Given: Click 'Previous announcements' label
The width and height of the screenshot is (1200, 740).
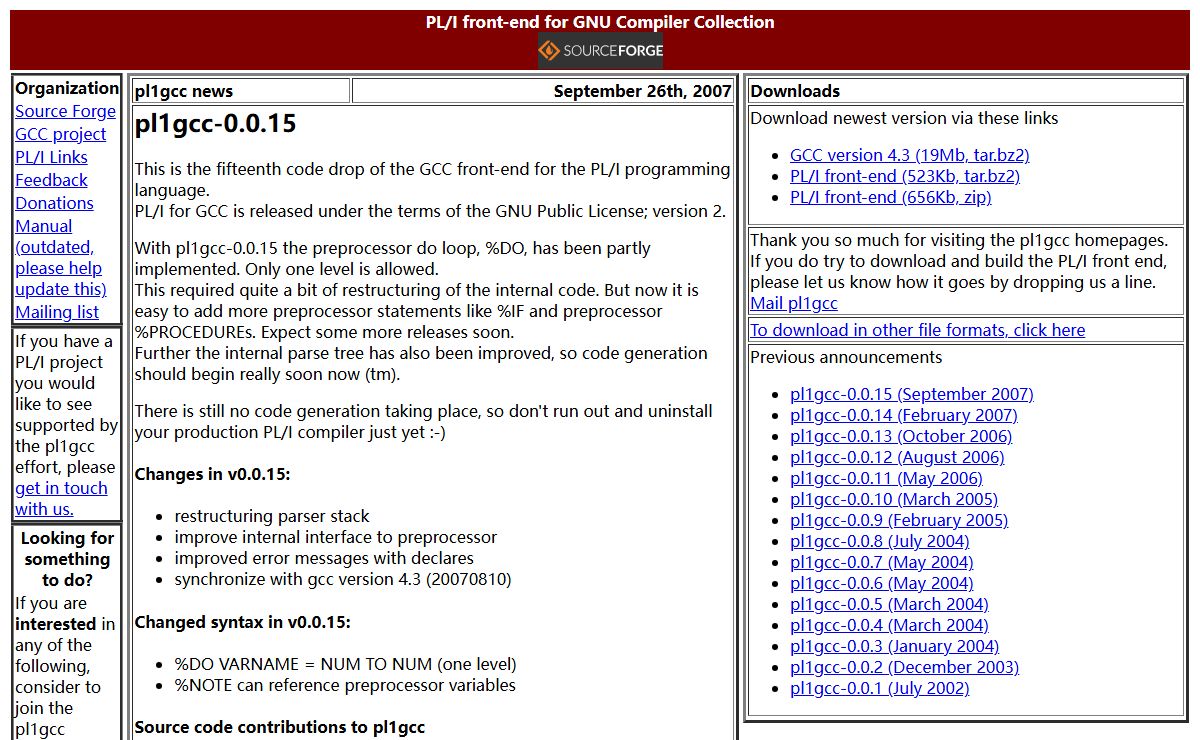Looking at the screenshot, I should (x=846, y=357).
